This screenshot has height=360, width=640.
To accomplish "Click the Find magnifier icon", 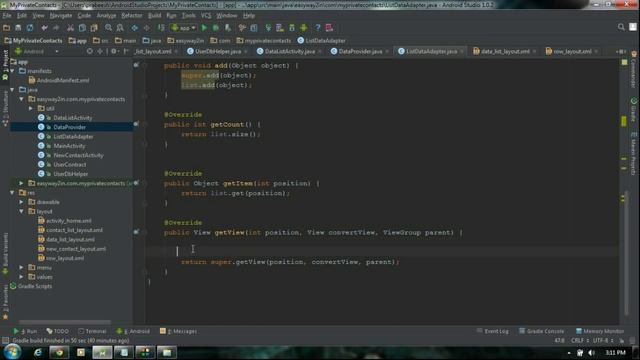I will (x=109, y=28).
